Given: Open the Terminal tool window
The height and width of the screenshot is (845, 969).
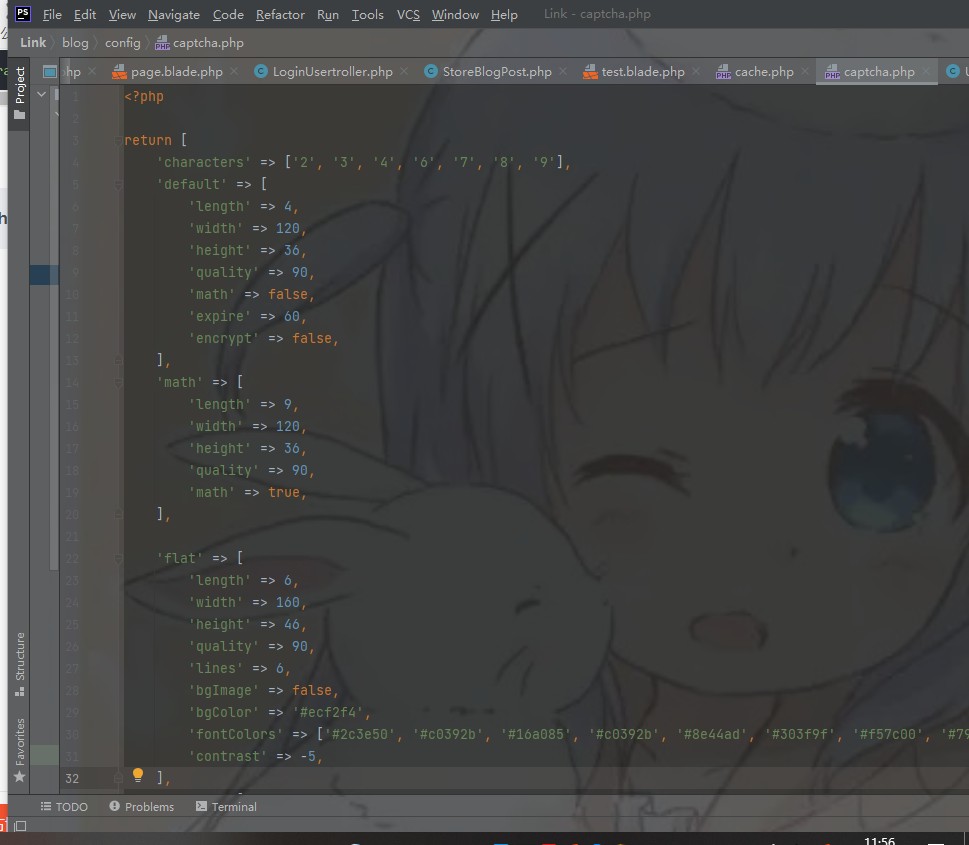Looking at the screenshot, I should pos(226,807).
